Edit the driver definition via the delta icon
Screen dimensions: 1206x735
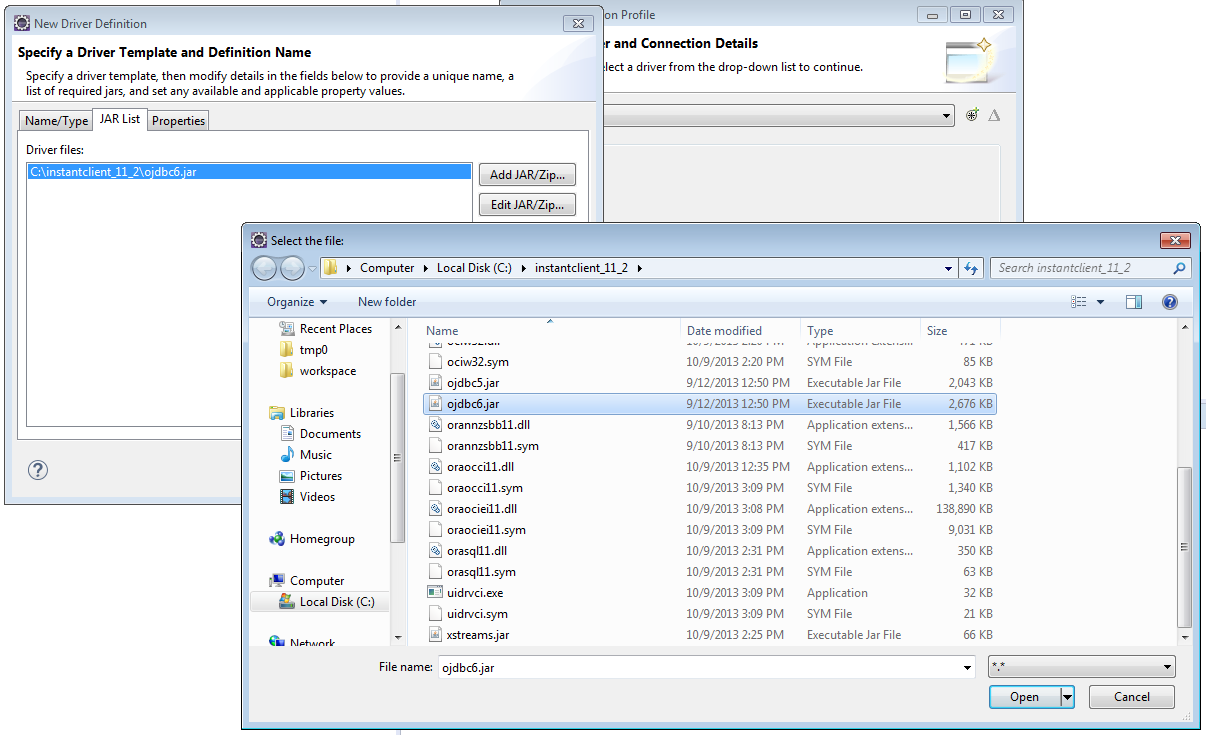[x=995, y=115]
